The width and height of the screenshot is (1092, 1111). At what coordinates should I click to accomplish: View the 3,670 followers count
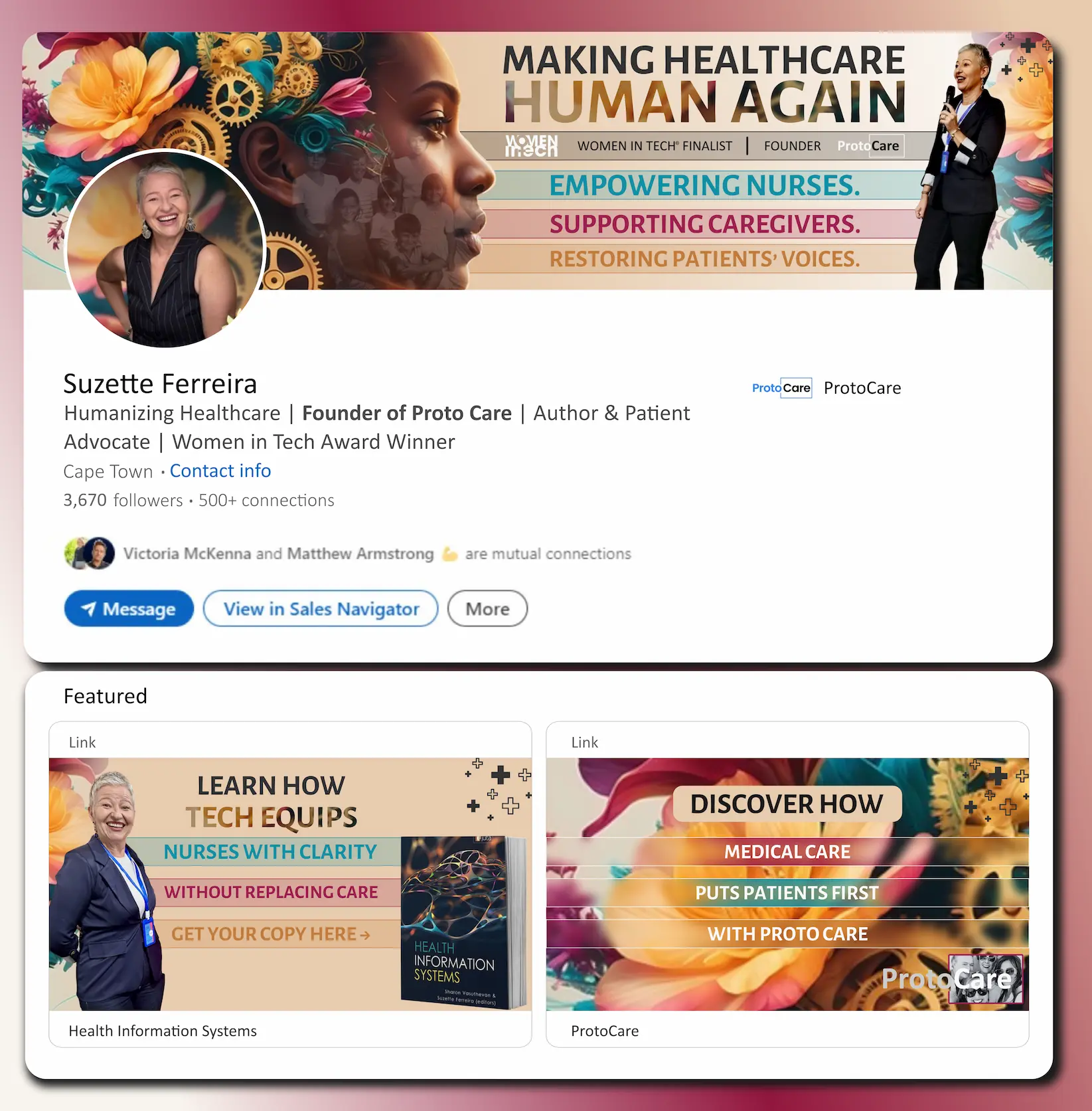(x=123, y=500)
